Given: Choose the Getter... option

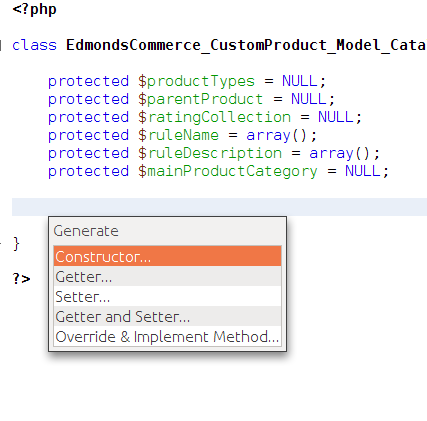Looking at the screenshot, I should click(x=167, y=276).
